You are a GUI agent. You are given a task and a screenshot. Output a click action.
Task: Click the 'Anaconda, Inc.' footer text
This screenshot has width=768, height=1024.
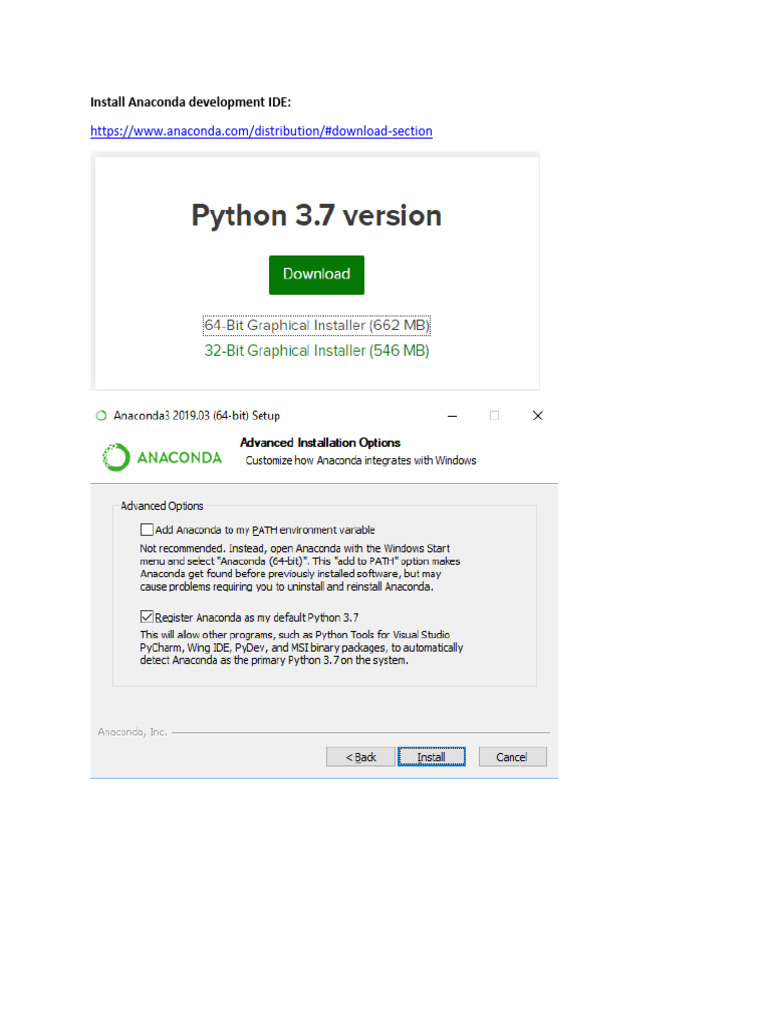[133, 732]
